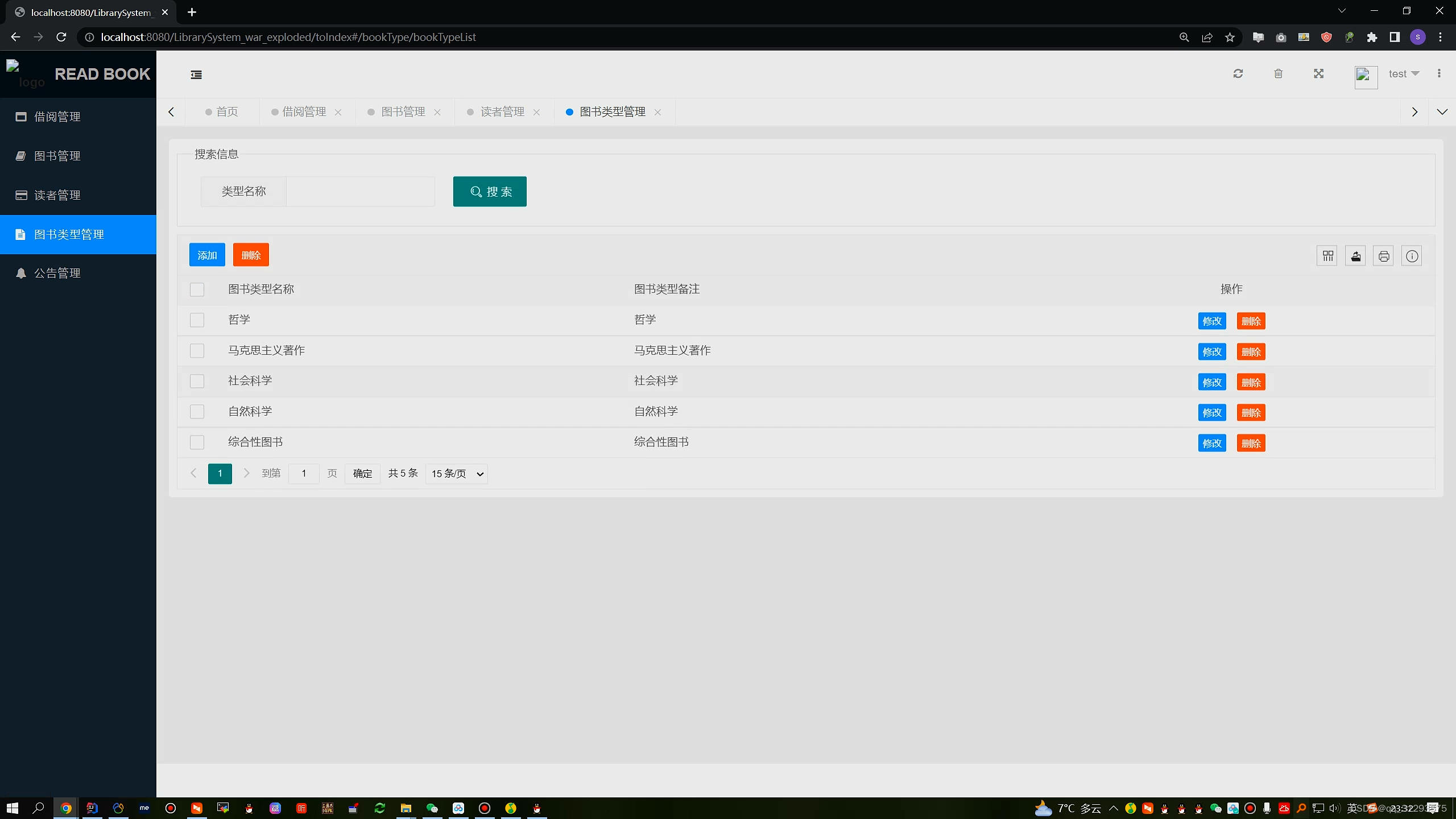Click the print table icon
1456x819 pixels.
[1384, 256]
